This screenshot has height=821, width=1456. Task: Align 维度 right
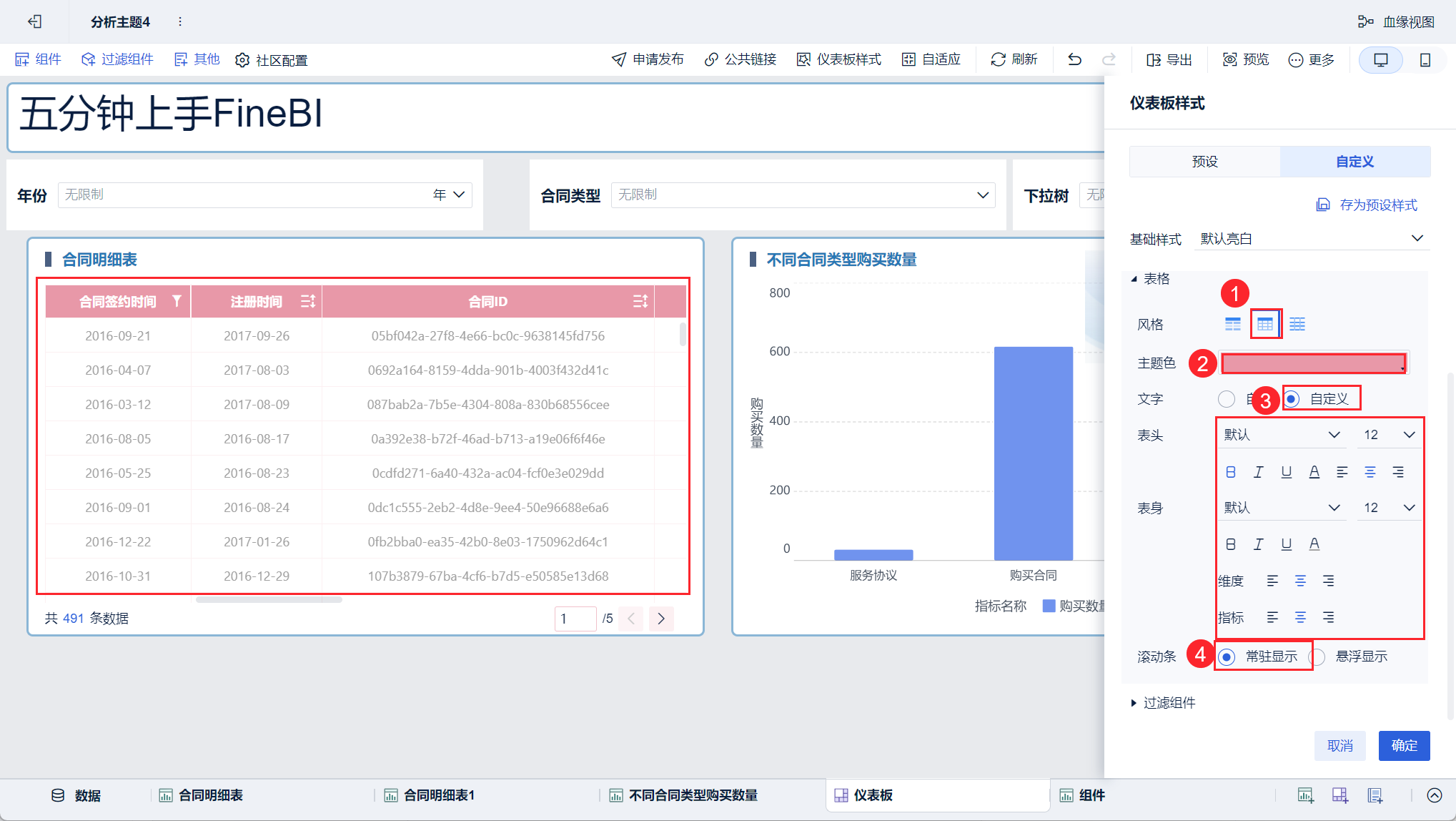pos(1328,581)
